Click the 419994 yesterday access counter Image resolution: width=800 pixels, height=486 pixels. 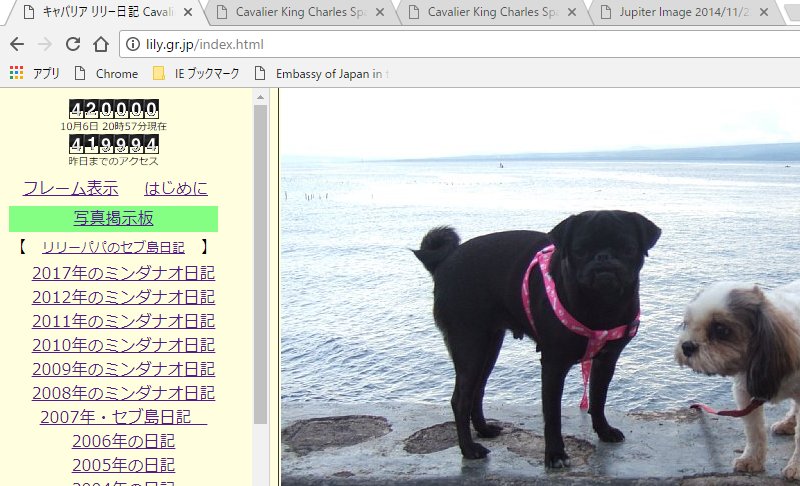point(114,144)
